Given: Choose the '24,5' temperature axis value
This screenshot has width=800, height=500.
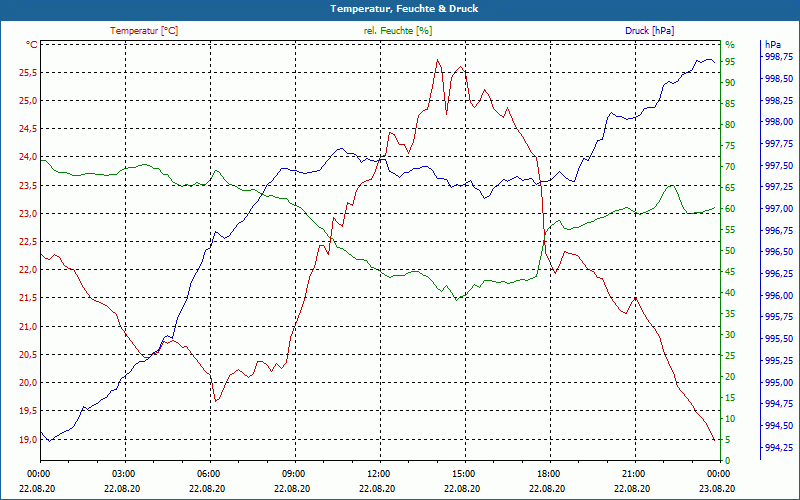Looking at the screenshot, I should click(28, 129).
